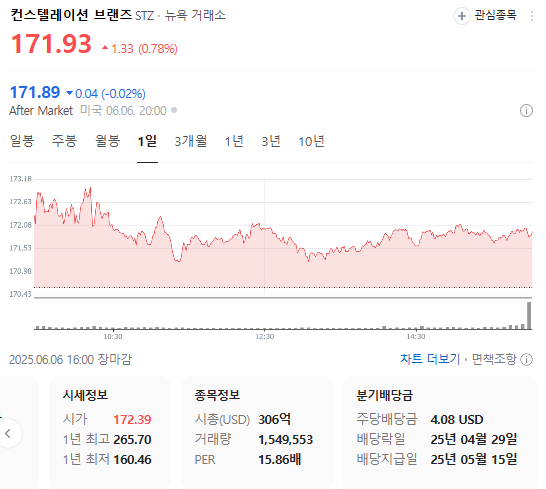
Task: Click the 분기배당금 card heading
Action: pos(385,395)
